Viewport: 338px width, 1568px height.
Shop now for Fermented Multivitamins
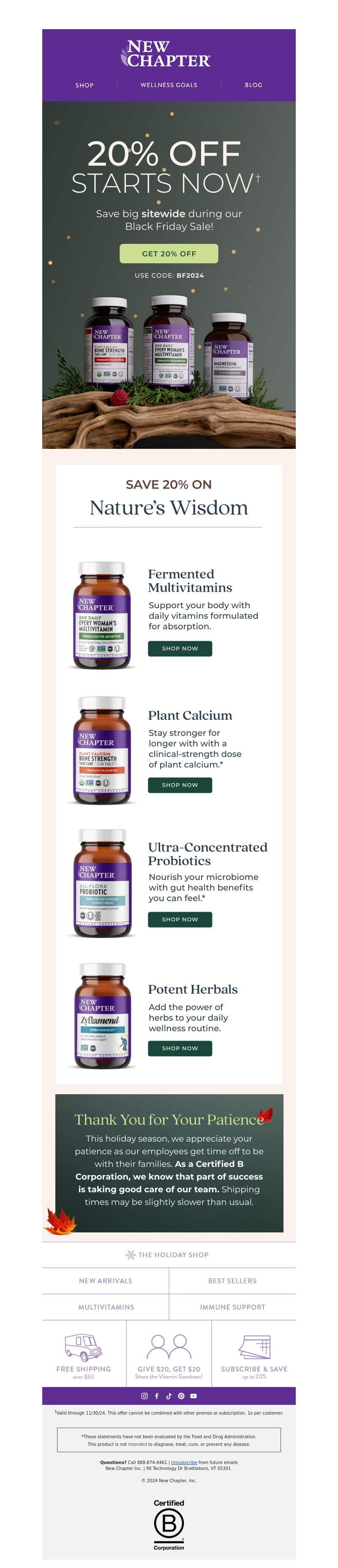click(x=180, y=649)
